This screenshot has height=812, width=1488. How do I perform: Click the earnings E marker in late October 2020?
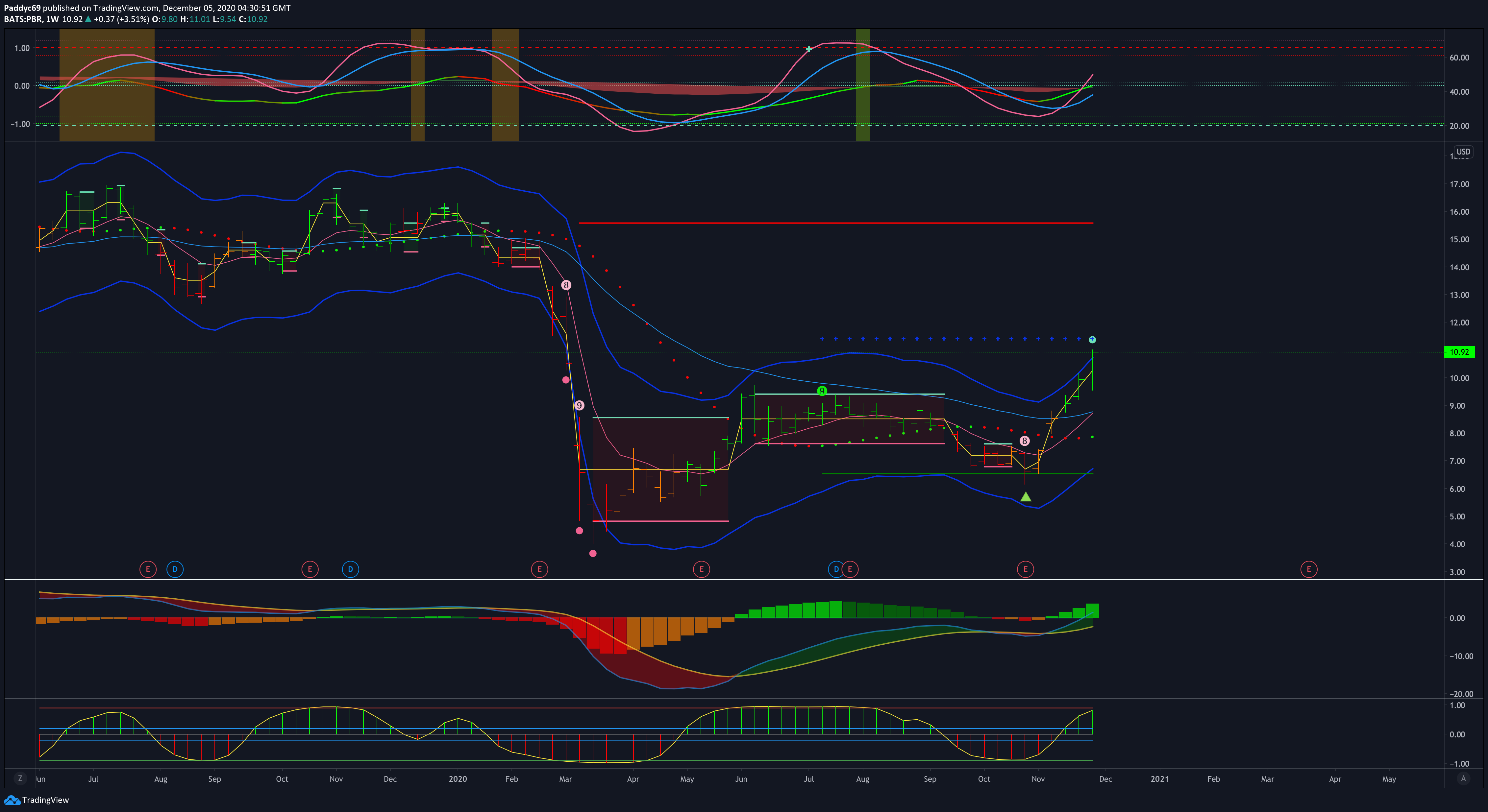1025,569
